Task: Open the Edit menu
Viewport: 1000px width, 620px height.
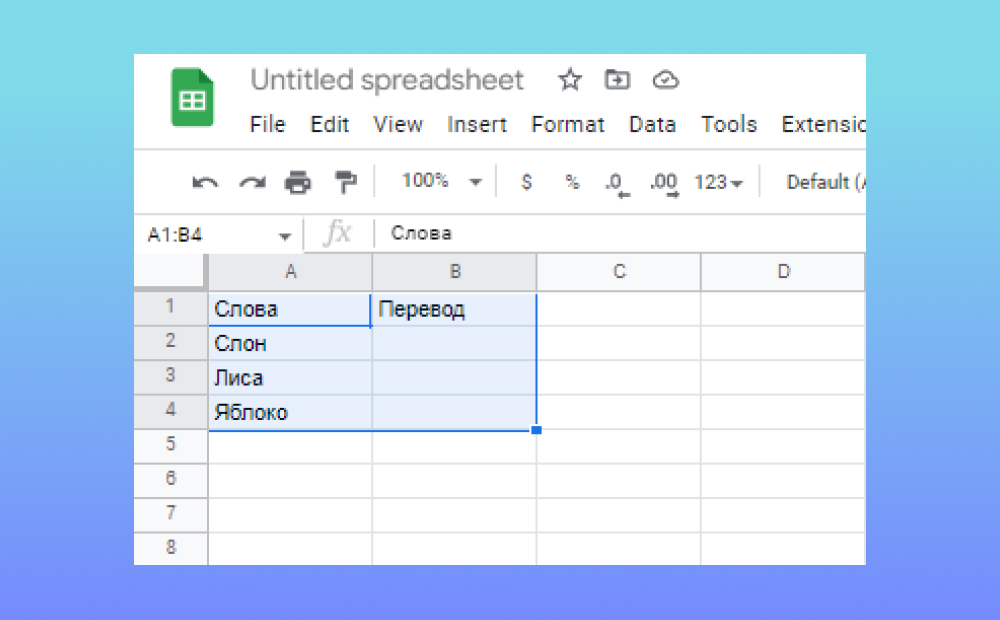Action: click(329, 124)
